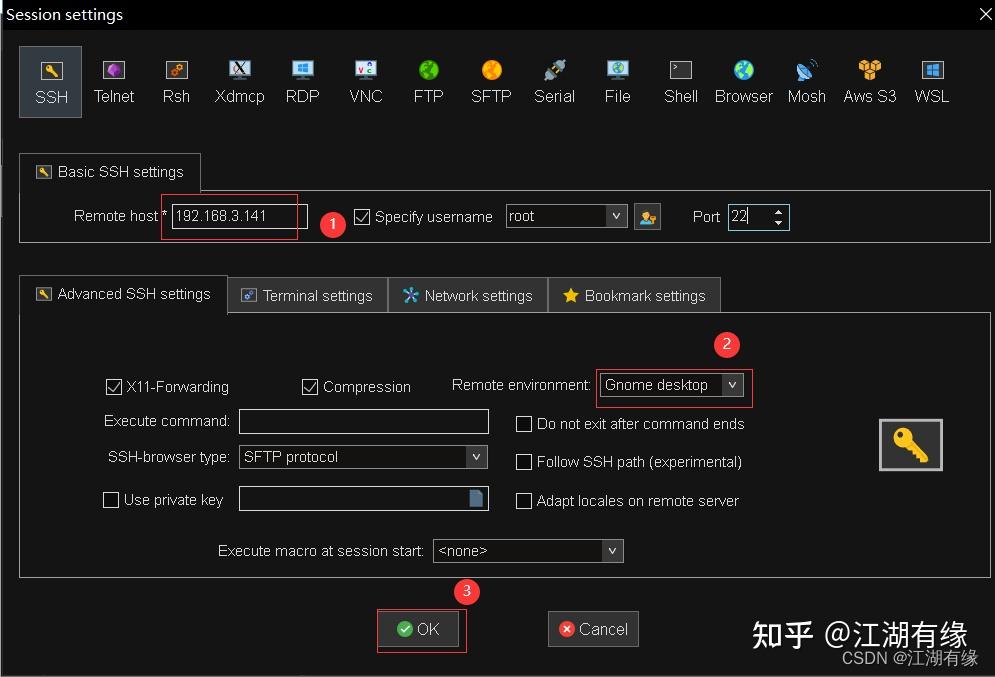Select the File session type
Image resolution: width=995 pixels, height=677 pixels.
click(617, 82)
